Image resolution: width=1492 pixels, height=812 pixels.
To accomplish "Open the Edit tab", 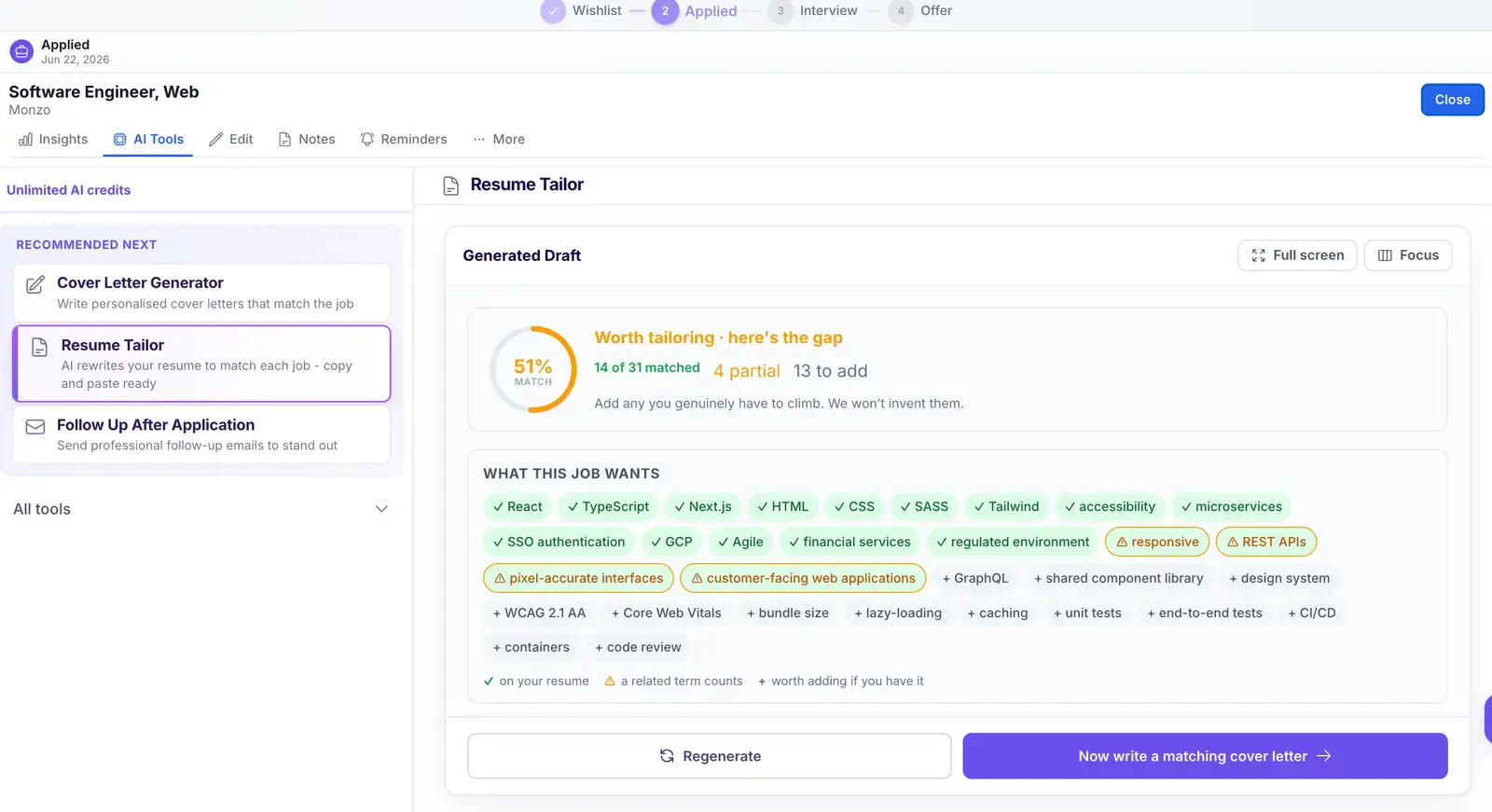I will tap(231, 139).
